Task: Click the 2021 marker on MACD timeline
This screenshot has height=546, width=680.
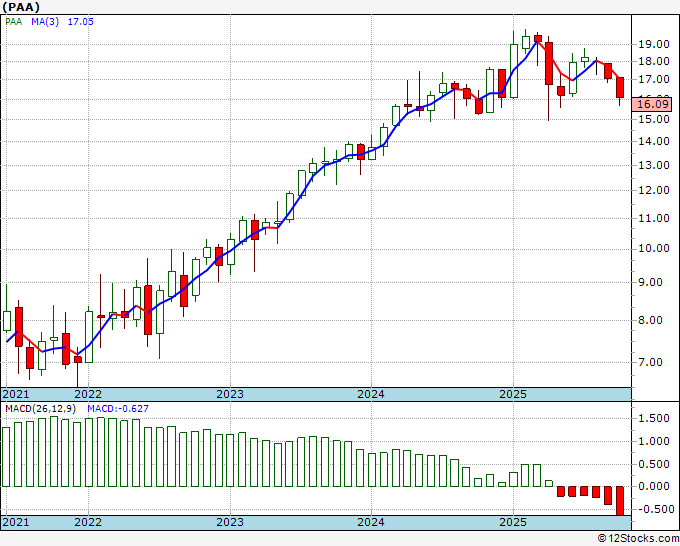Action: click(16, 522)
